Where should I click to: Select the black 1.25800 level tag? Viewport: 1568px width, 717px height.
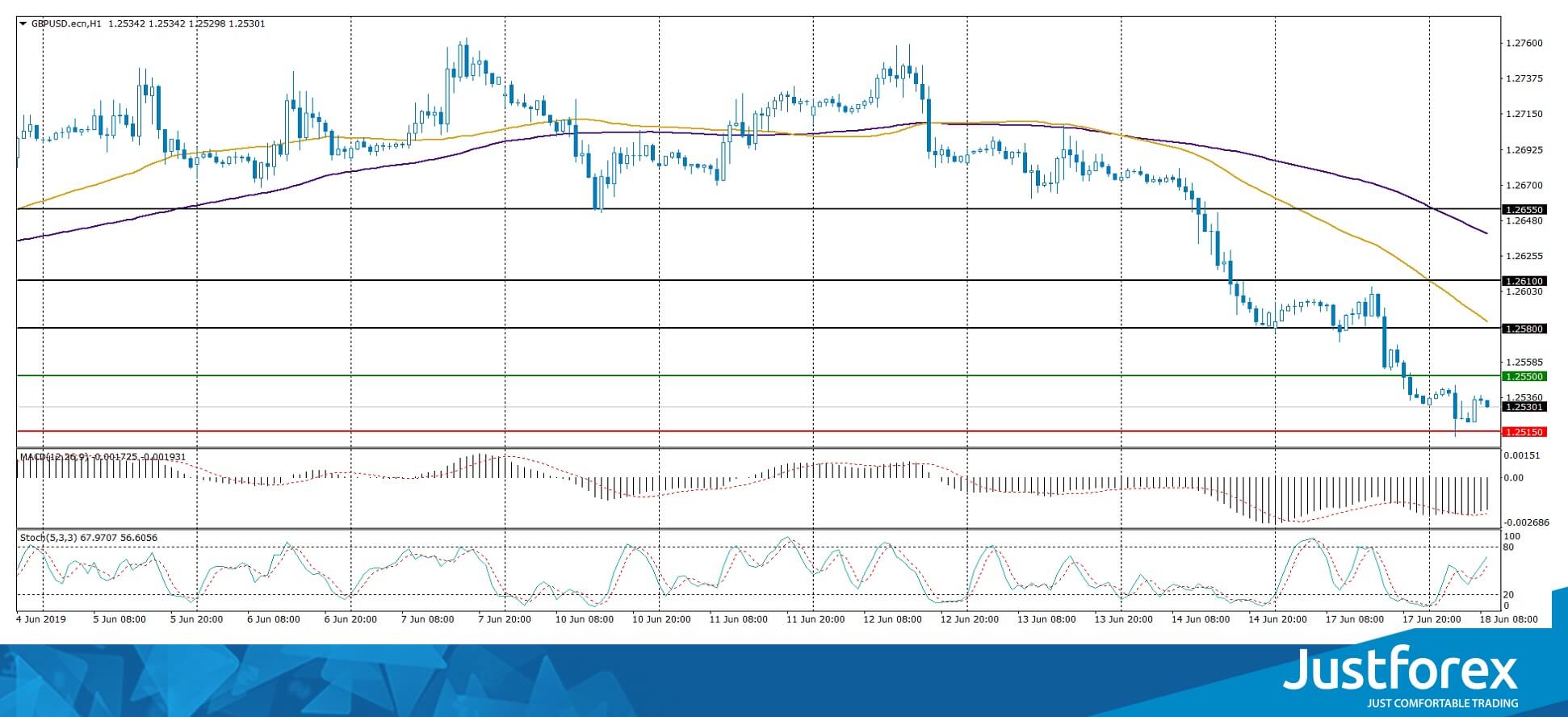pos(1524,329)
